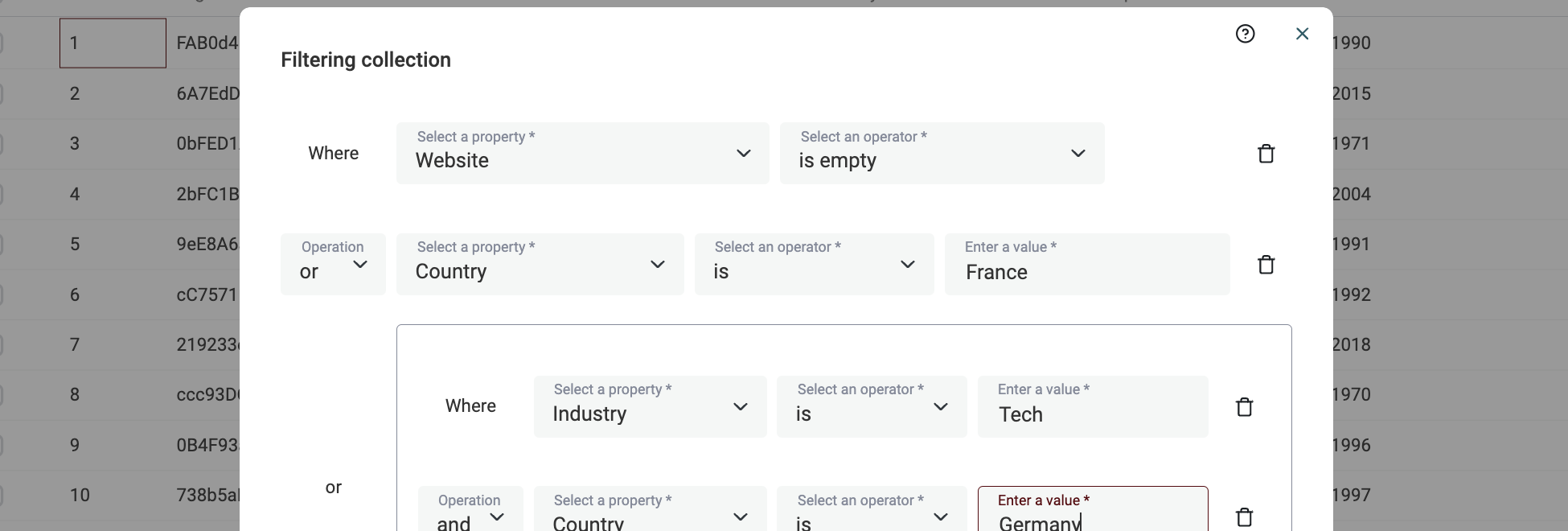Click the France value input field
This screenshot has width=1568, height=531.
[x=1086, y=272]
